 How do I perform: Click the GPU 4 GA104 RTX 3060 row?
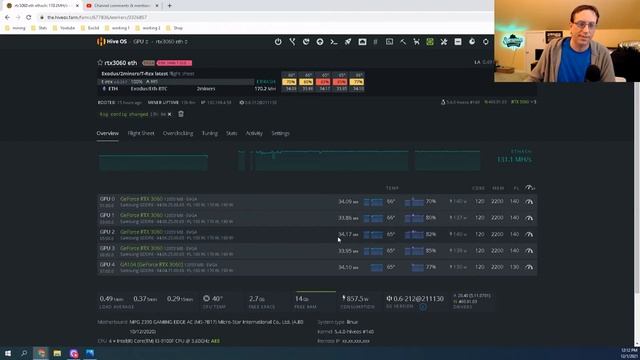click(x=317, y=267)
